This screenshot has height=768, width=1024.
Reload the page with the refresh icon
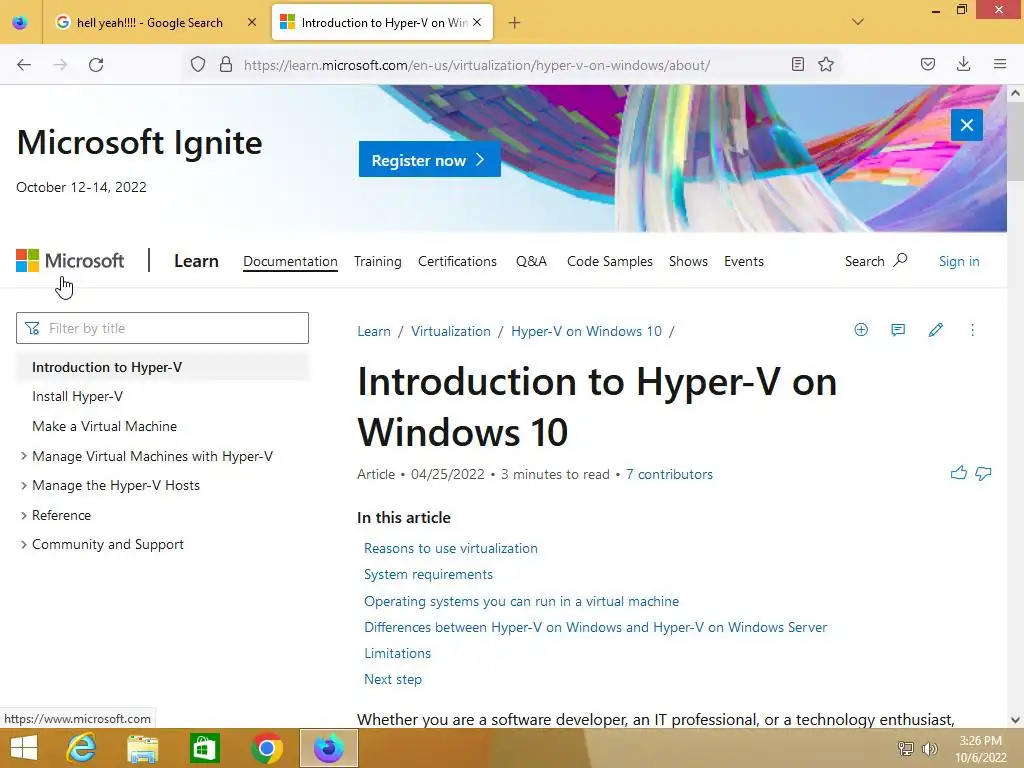tap(96, 65)
